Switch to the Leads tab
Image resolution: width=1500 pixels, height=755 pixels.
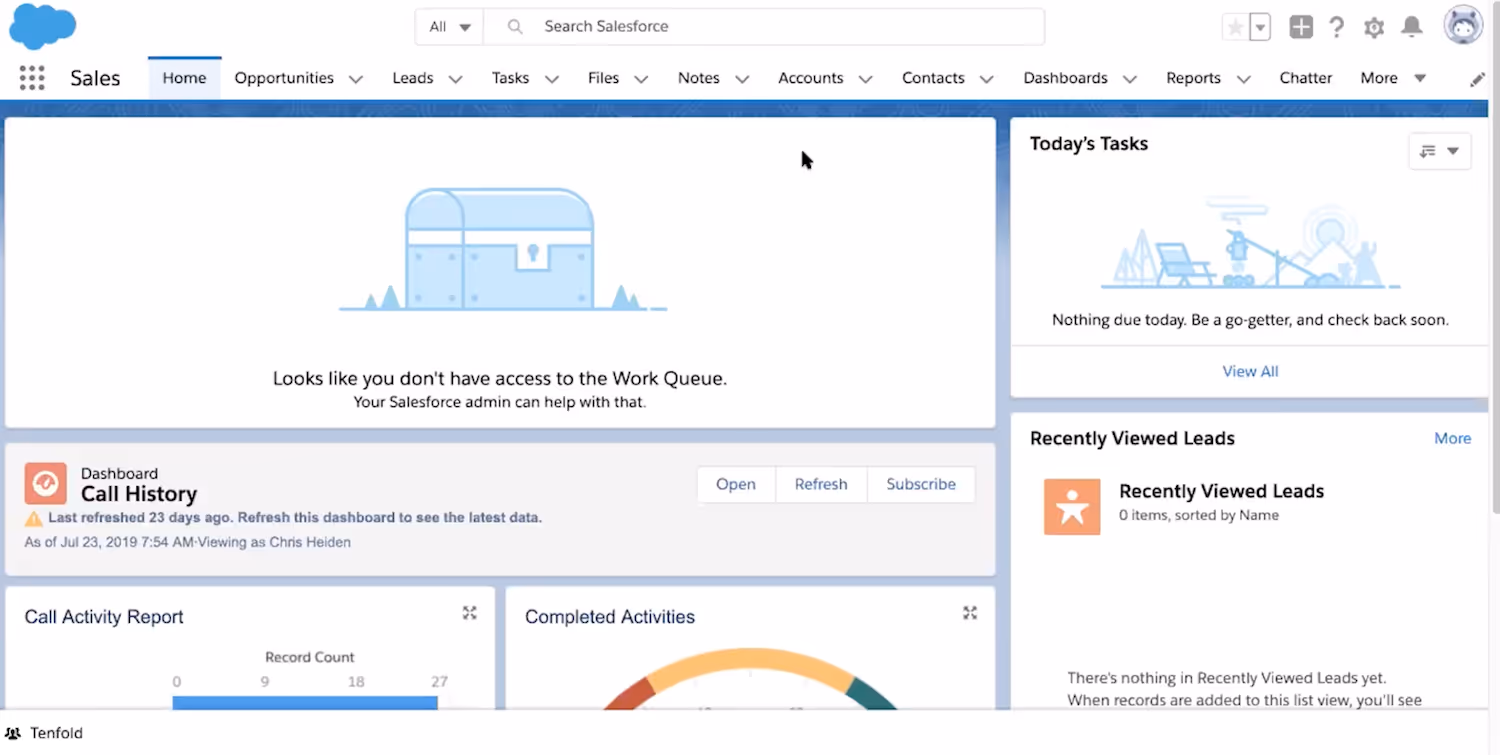coord(413,78)
